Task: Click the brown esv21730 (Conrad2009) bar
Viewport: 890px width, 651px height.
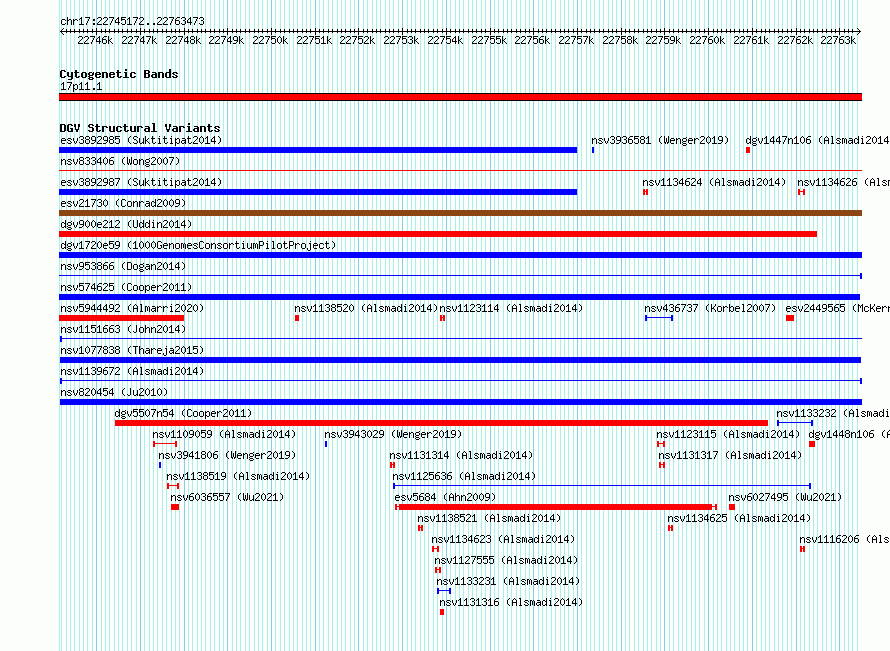Action: (x=460, y=213)
